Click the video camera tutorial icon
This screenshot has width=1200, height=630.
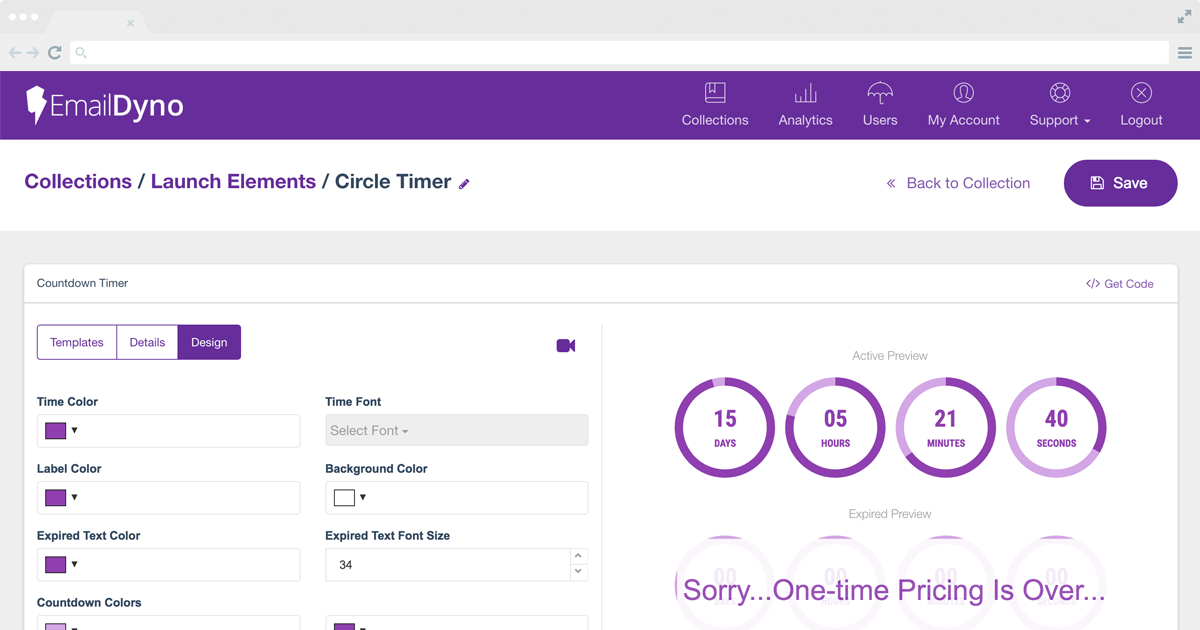pos(566,346)
